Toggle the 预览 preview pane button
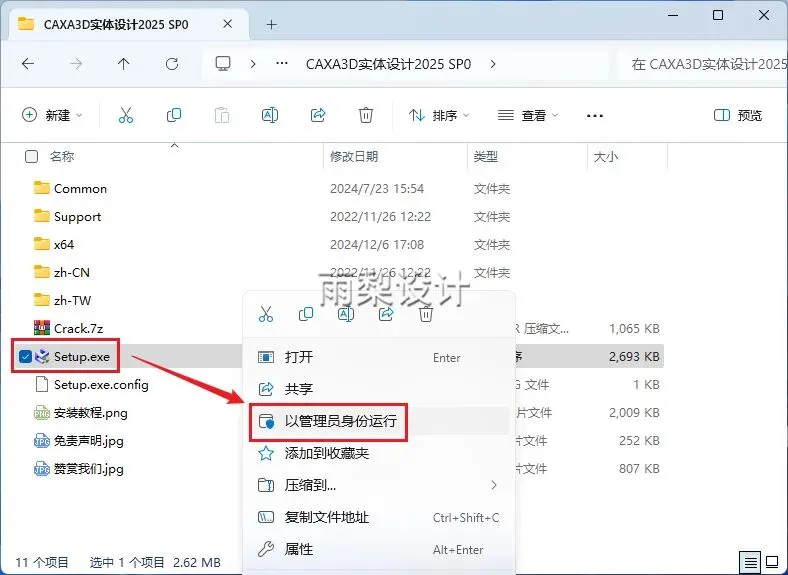Screen dimensions: 788x575 pyautogui.click(x=738, y=116)
